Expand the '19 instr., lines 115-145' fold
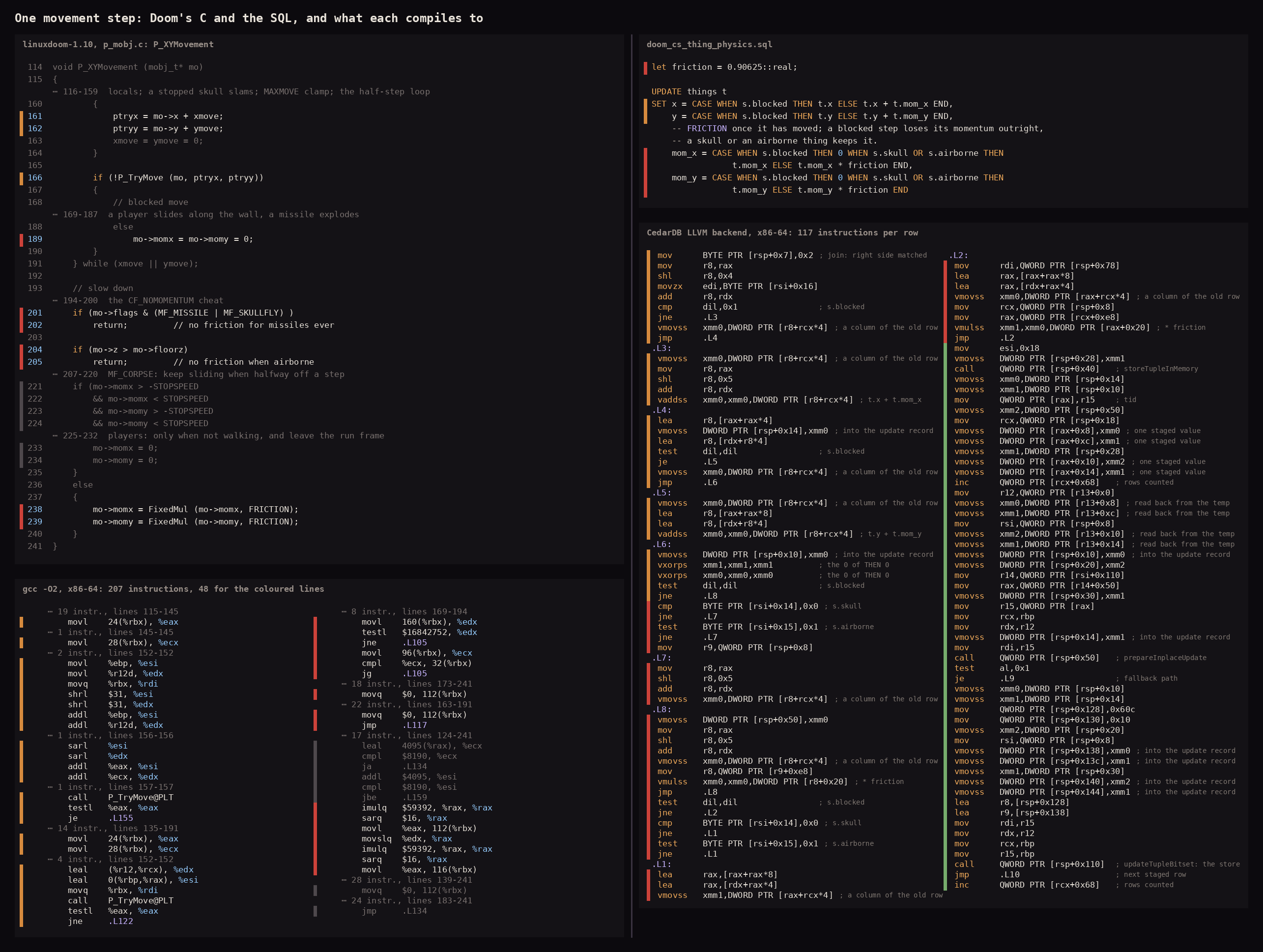Viewport: 1263px width, 952px height. [x=113, y=611]
